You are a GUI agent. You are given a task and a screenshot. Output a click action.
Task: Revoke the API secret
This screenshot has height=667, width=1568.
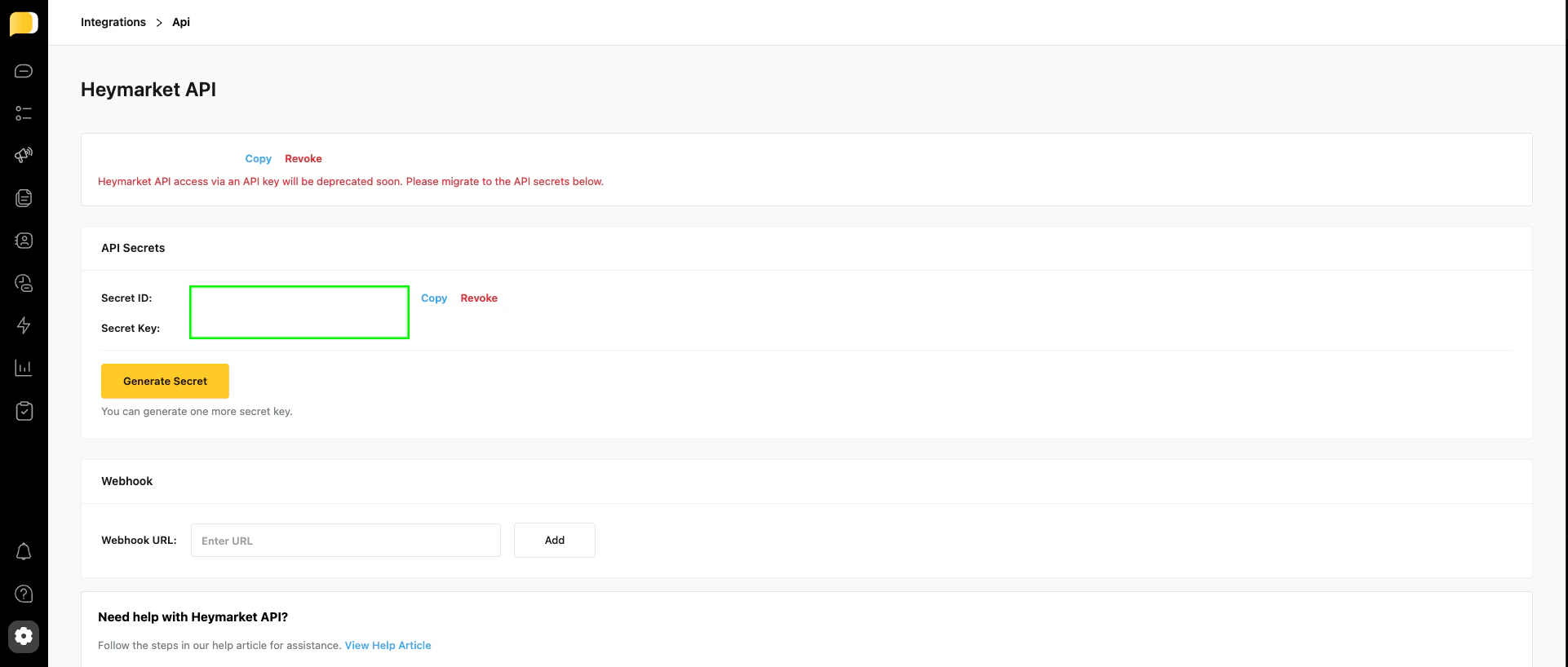(479, 298)
